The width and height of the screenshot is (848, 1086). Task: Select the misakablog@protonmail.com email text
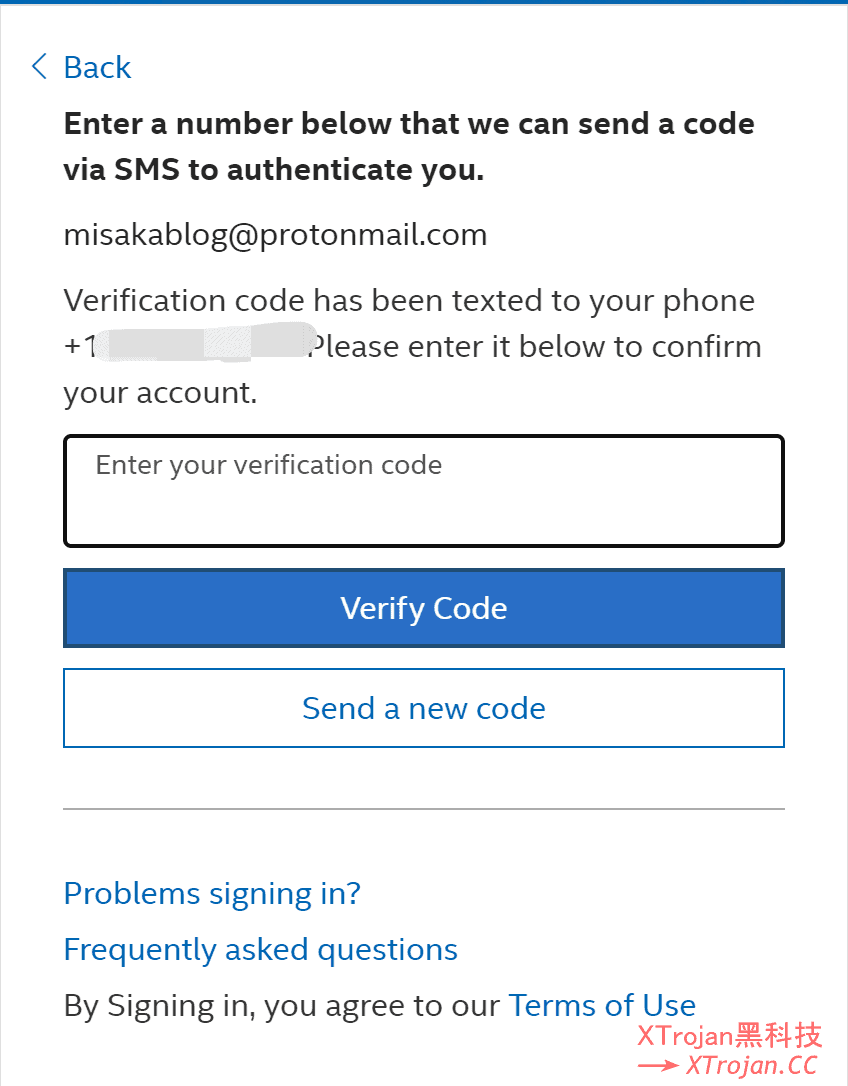point(275,235)
